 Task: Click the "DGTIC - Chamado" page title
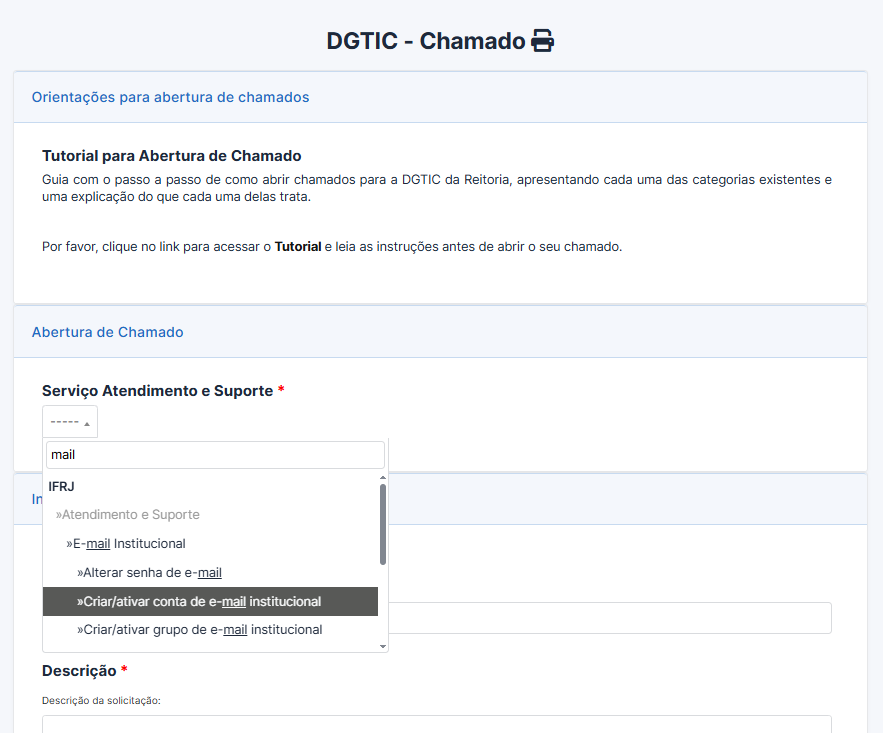[x=425, y=41]
